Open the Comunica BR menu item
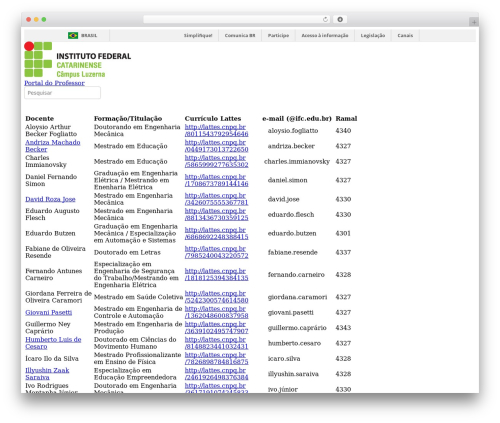Viewport: 500px width, 423px height. pos(240,35)
